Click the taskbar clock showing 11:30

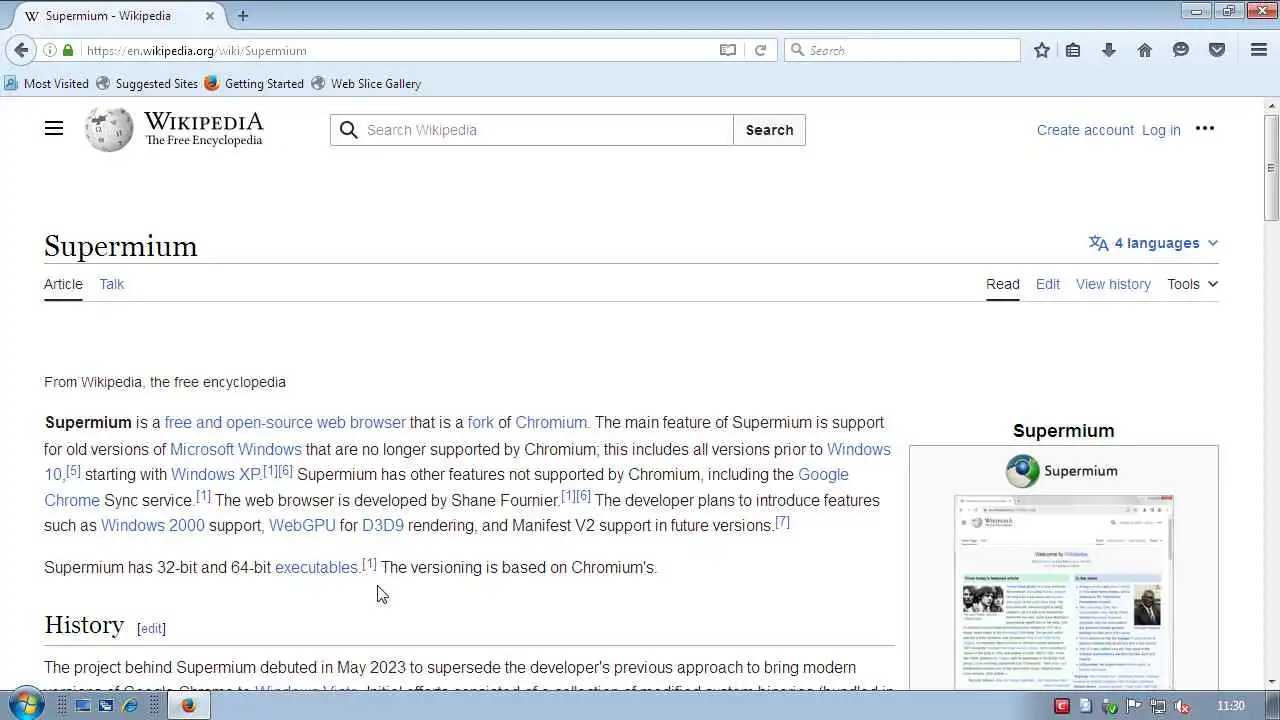pyautogui.click(x=1231, y=706)
